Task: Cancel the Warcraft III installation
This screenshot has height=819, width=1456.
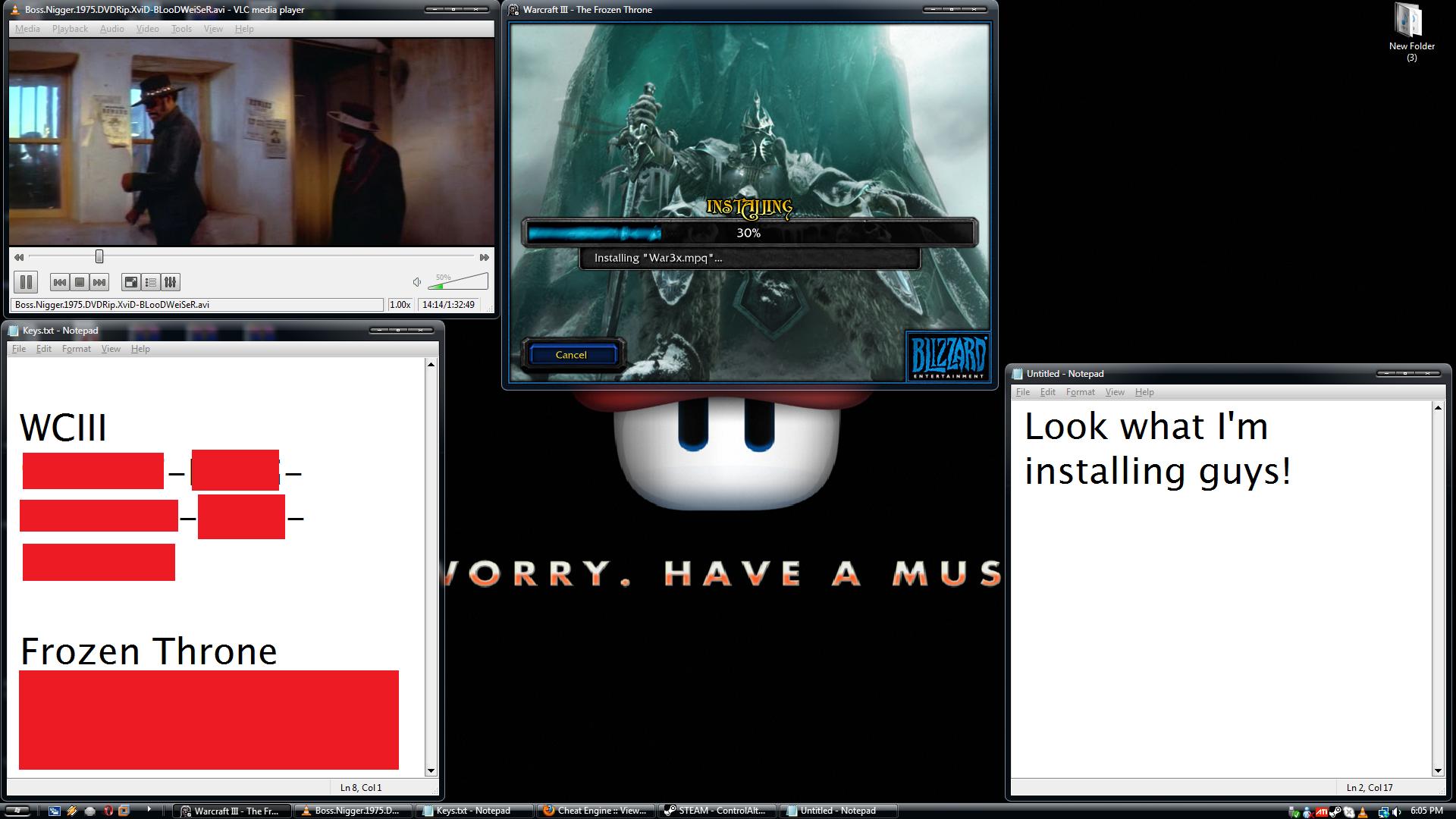Action: tap(571, 355)
